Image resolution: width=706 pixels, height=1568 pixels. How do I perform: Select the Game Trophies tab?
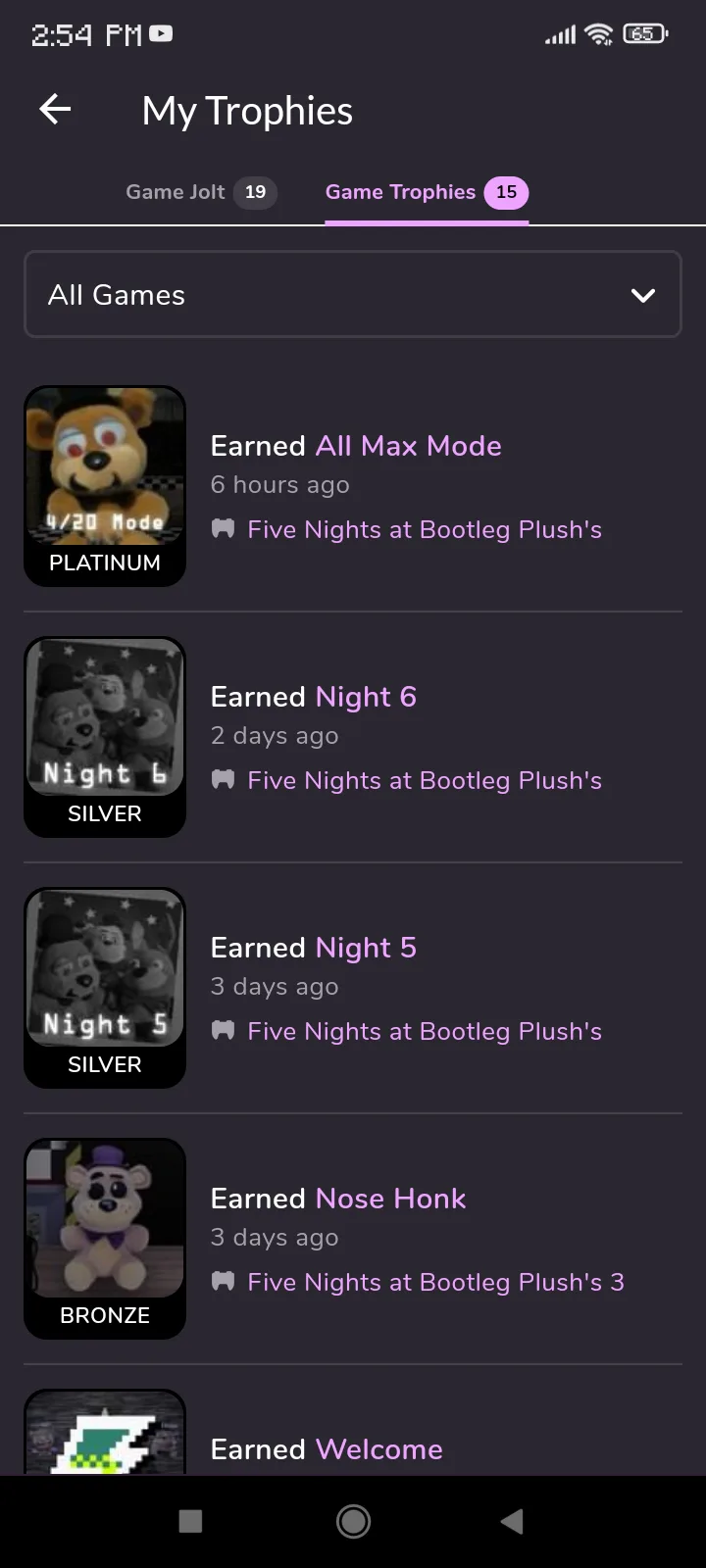pyautogui.click(x=426, y=192)
